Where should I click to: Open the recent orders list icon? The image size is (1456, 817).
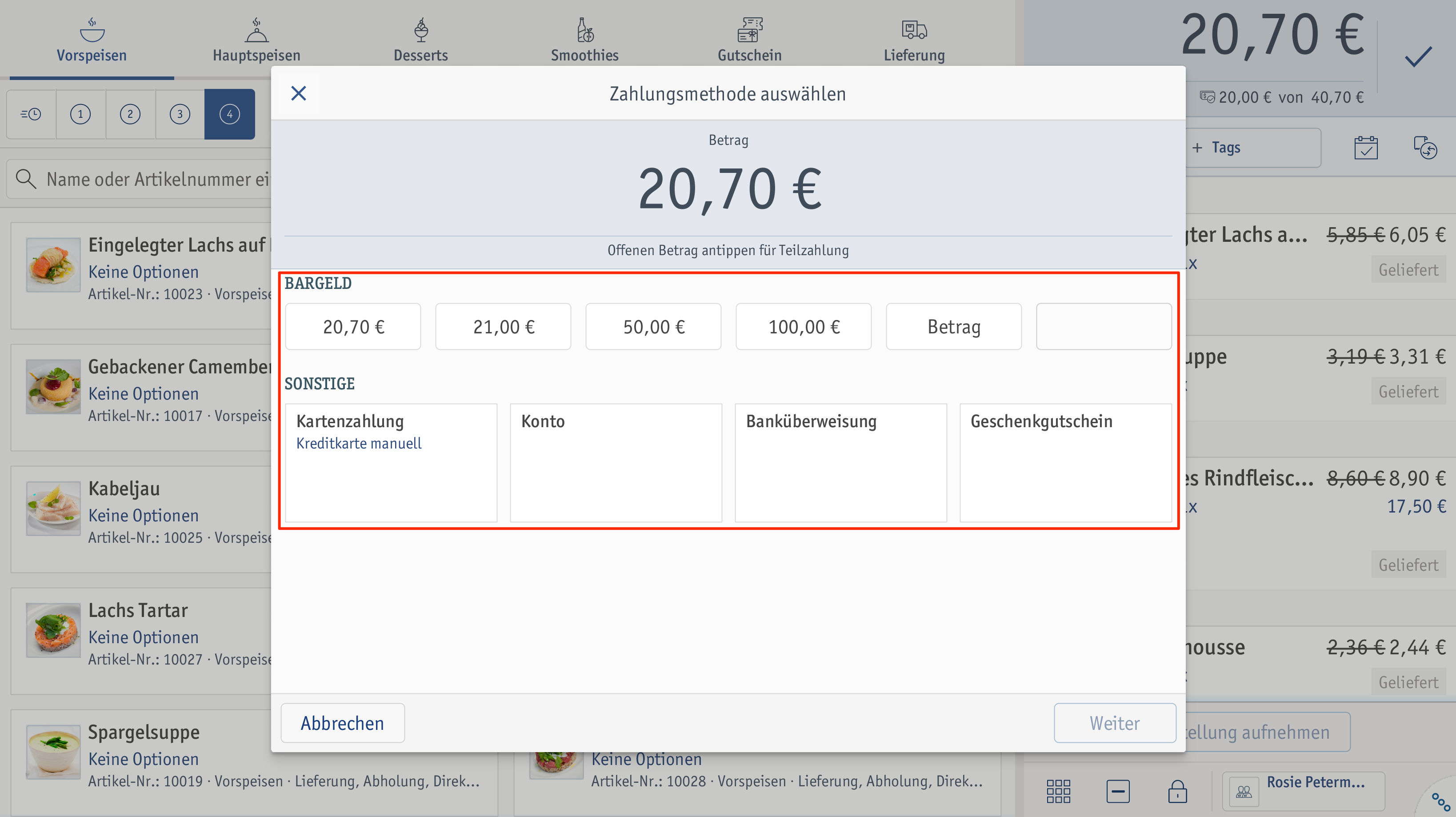(31, 114)
